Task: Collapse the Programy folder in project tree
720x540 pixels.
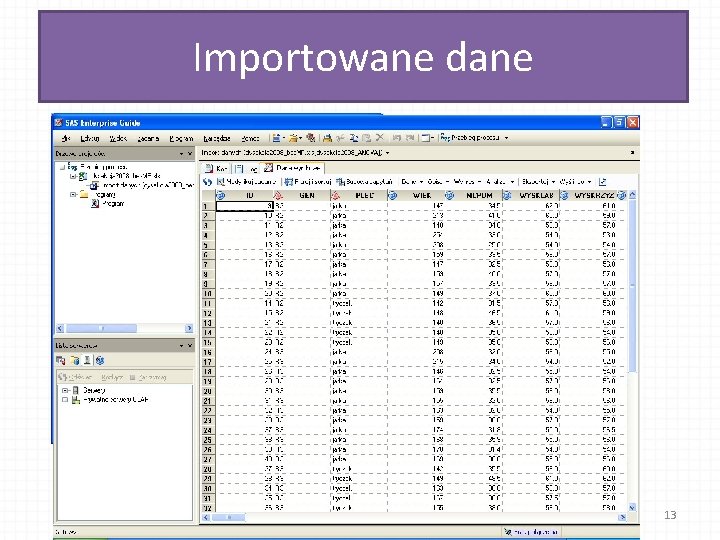Action: (73, 195)
